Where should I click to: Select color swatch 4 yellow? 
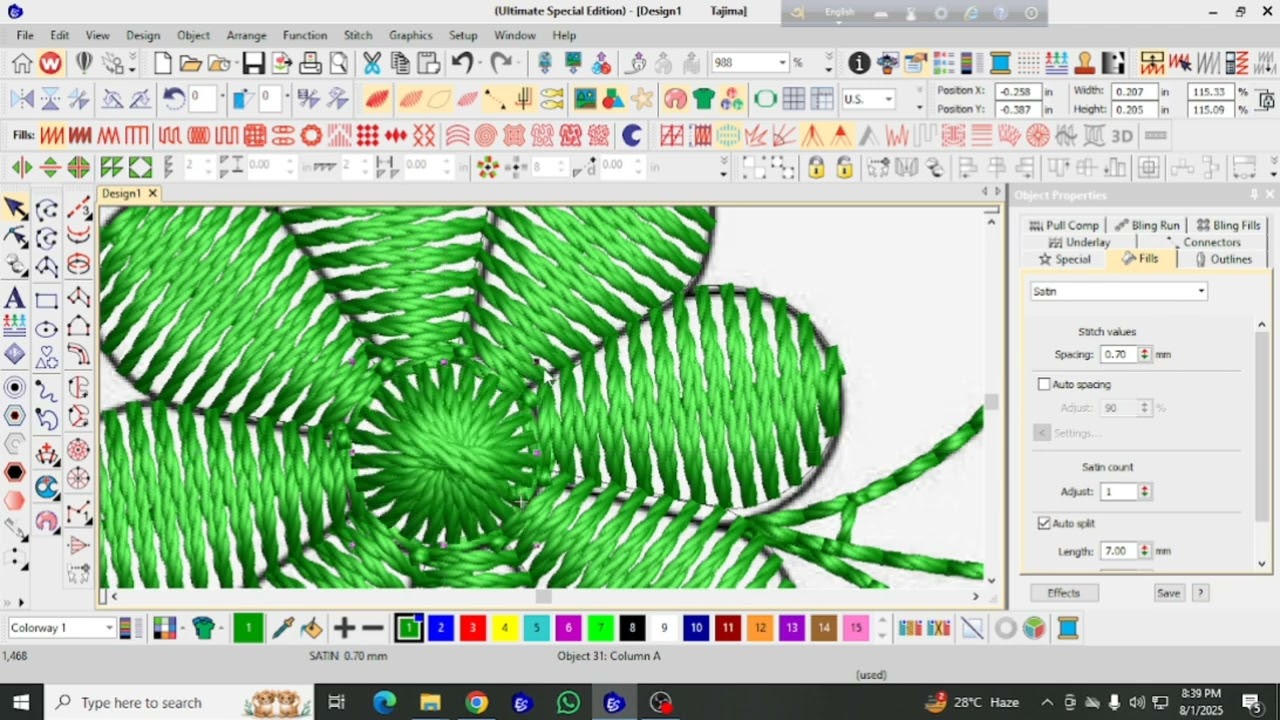504,628
